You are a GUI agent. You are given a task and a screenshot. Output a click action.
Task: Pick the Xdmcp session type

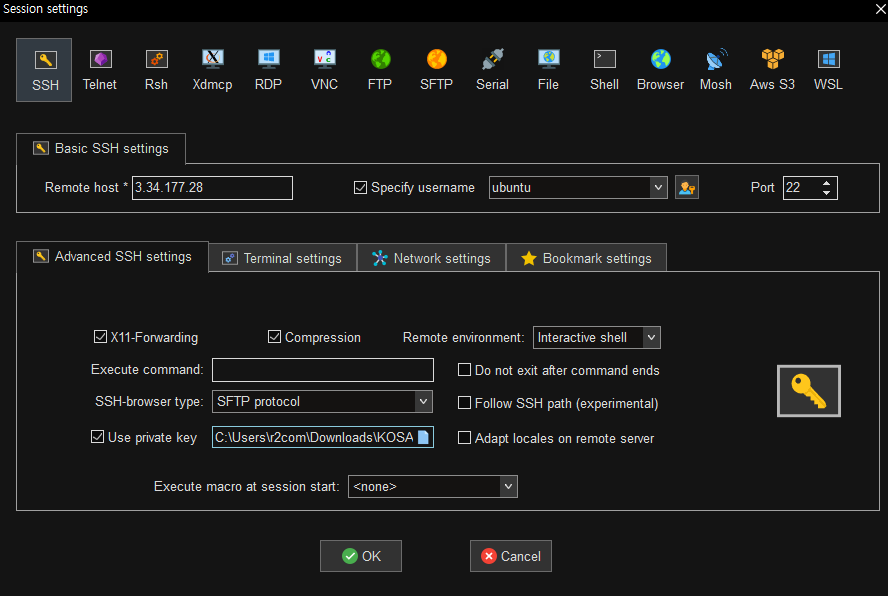pyautogui.click(x=212, y=70)
